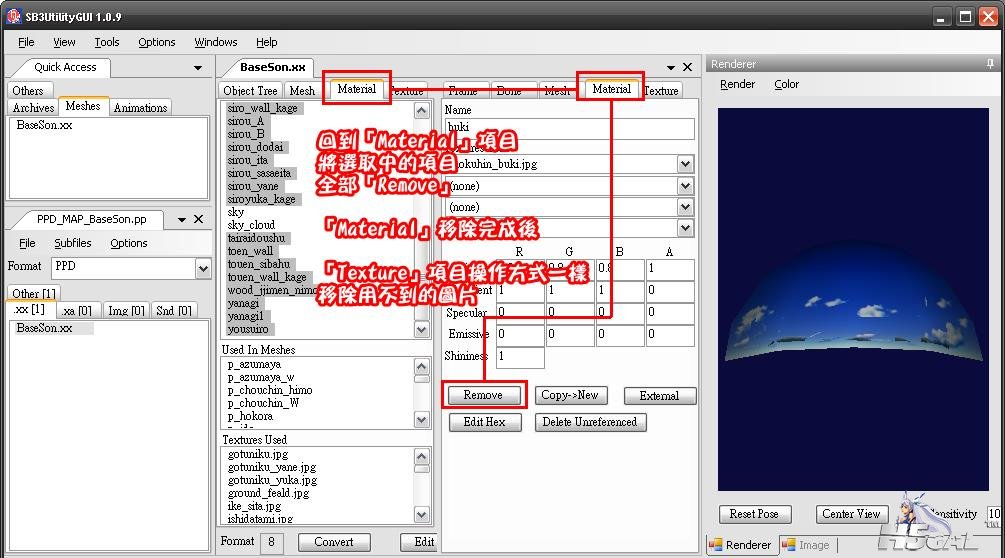Screen dimensions: 1005x558
Task: Click the Renderer panel pin icon
Action: (990, 64)
